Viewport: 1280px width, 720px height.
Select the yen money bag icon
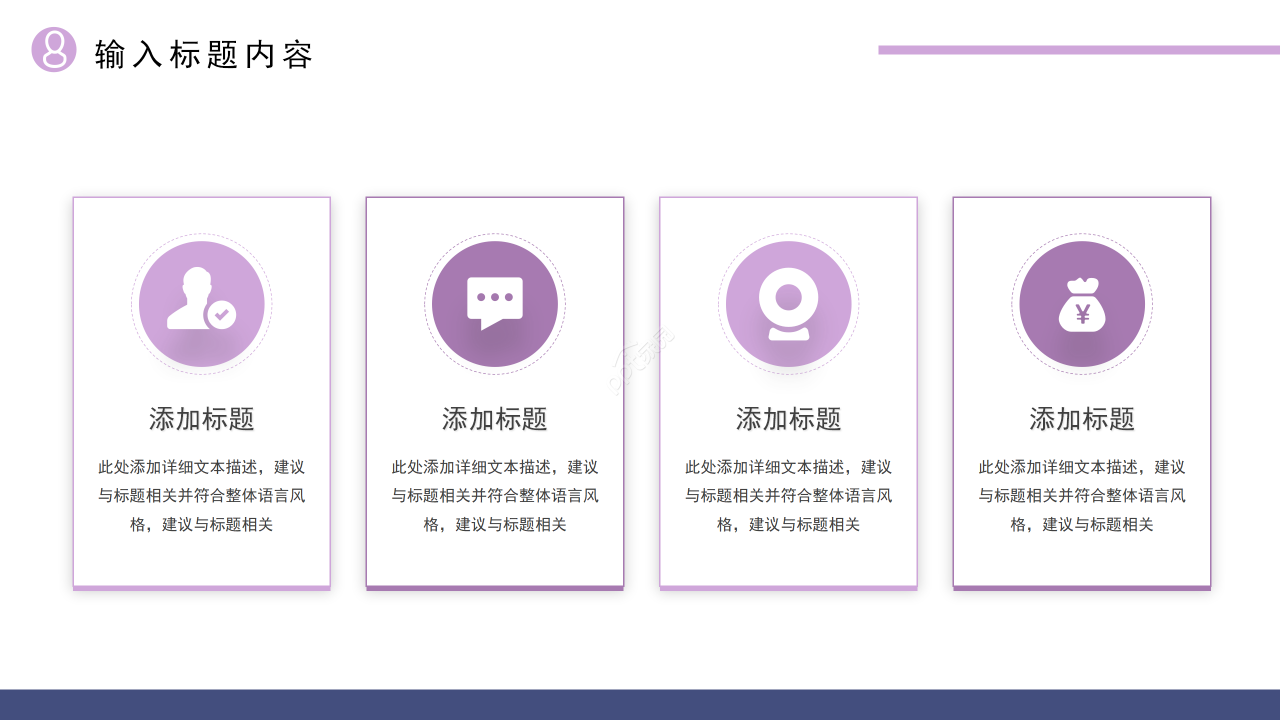1082,304
